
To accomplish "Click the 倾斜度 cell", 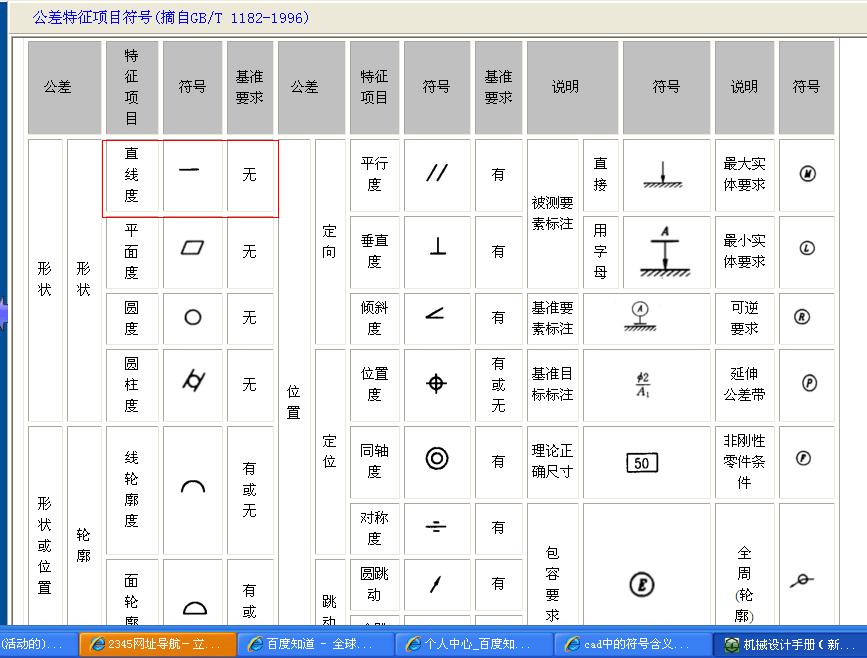I will pyautogui.click(x=374, y=318).
